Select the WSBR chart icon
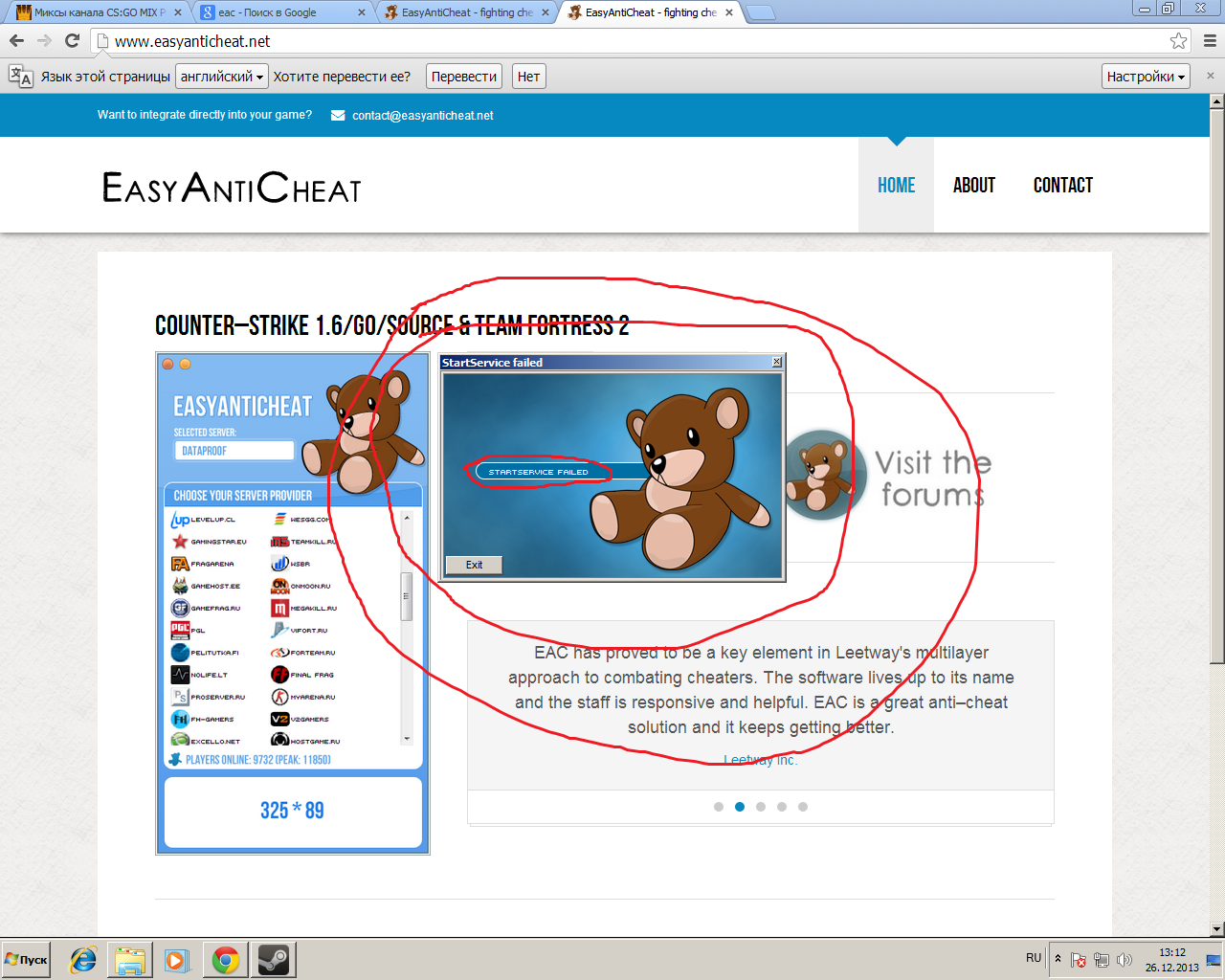Image resolution: width=1225 pixels, height=980 pixels. 279,564
